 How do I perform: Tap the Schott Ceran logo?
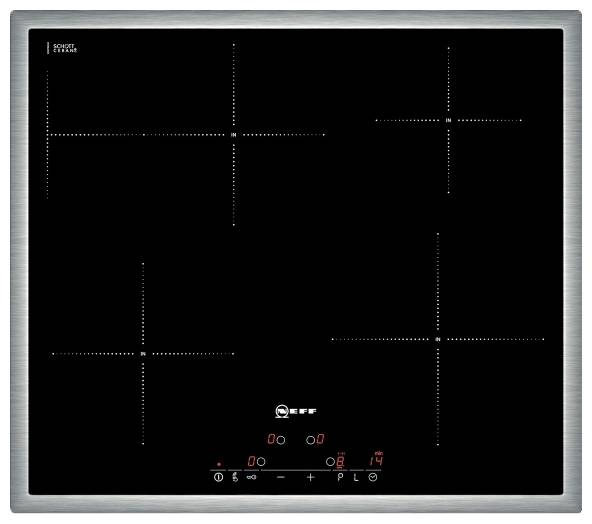click(63, 48)
